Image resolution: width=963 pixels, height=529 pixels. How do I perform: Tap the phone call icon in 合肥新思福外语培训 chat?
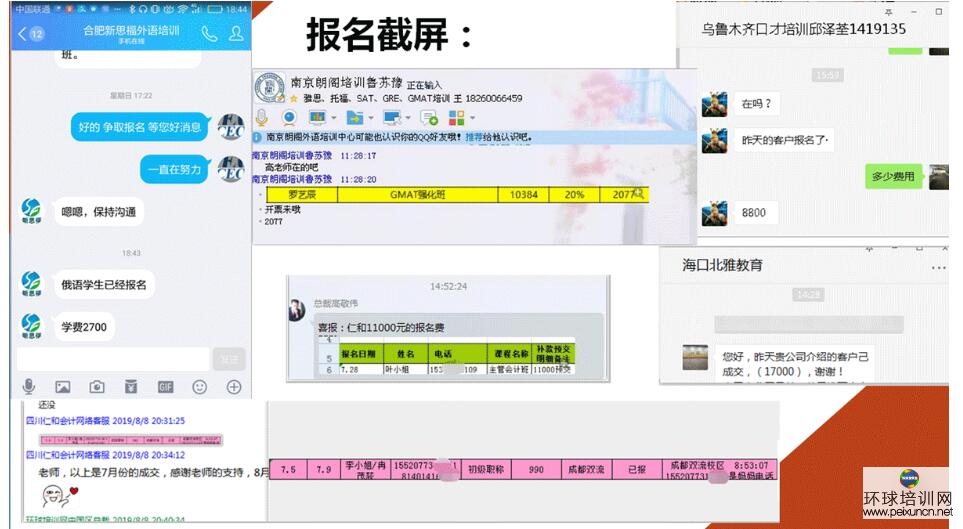point(209,34)
